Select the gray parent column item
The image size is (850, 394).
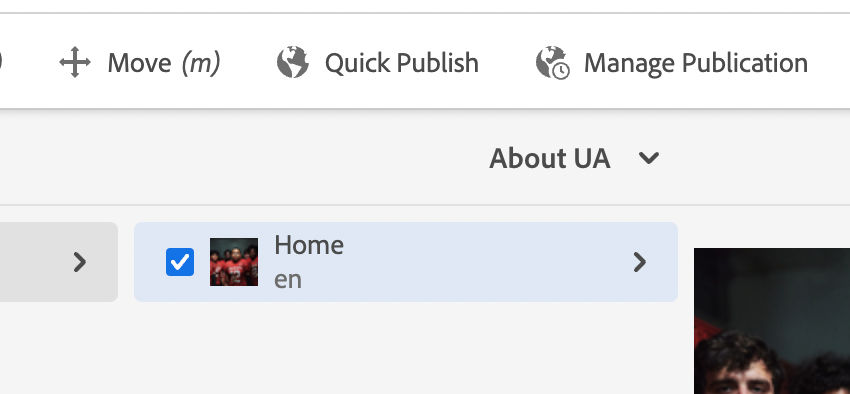(x=59, y=262)
